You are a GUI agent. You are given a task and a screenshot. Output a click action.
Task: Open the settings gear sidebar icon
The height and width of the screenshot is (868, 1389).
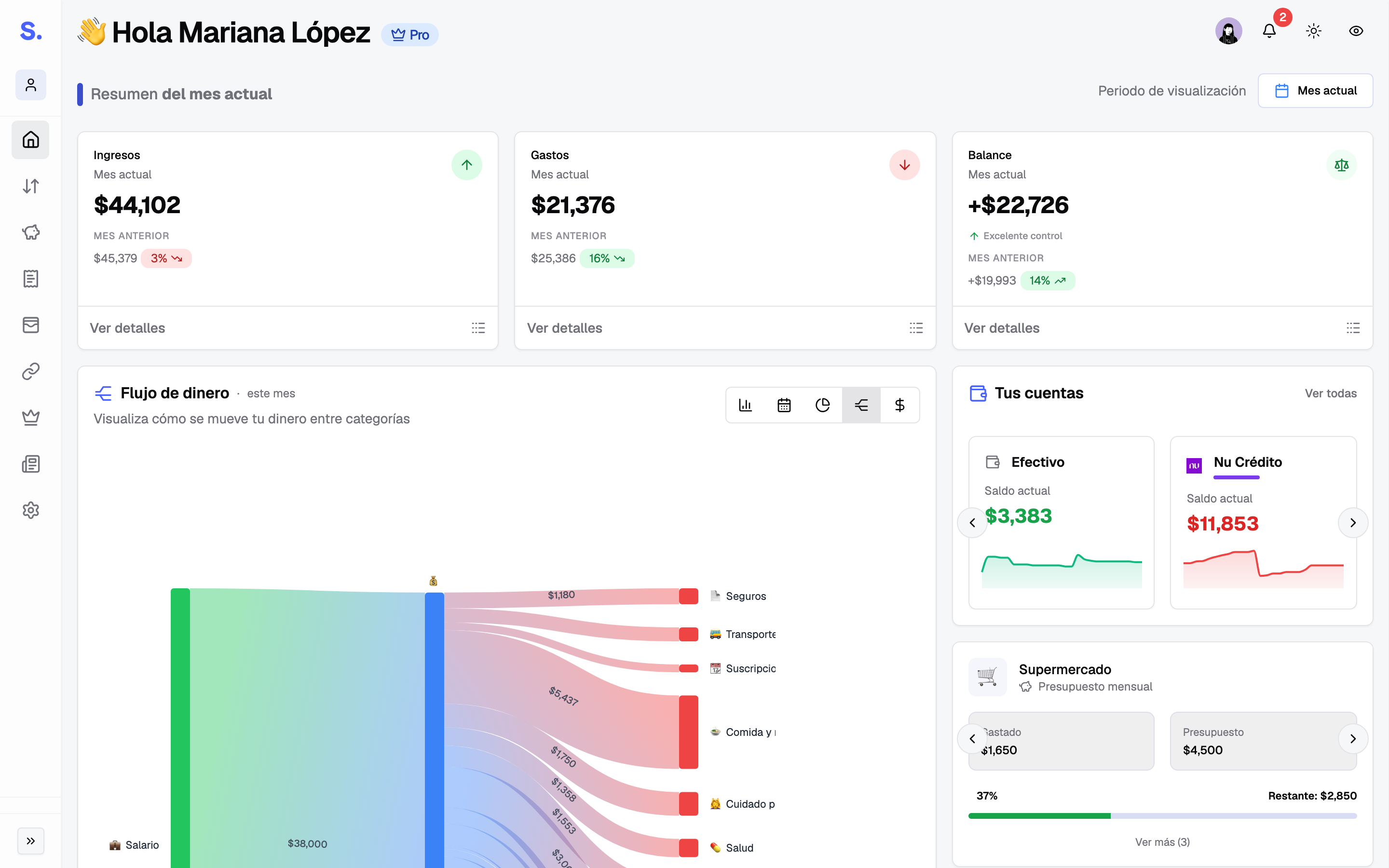[30, 510]
